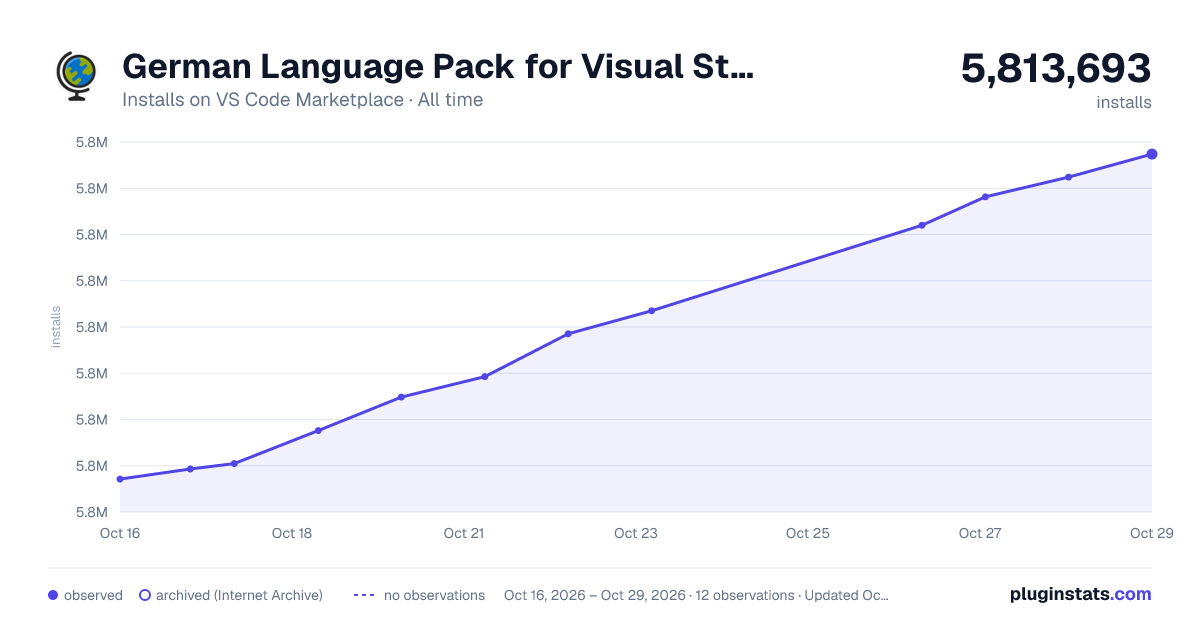Click the 'Installs on VS Code Marketplace · All time' subtitle
The width and height of the screenshot is (1200, 630).
coord(302,100)
